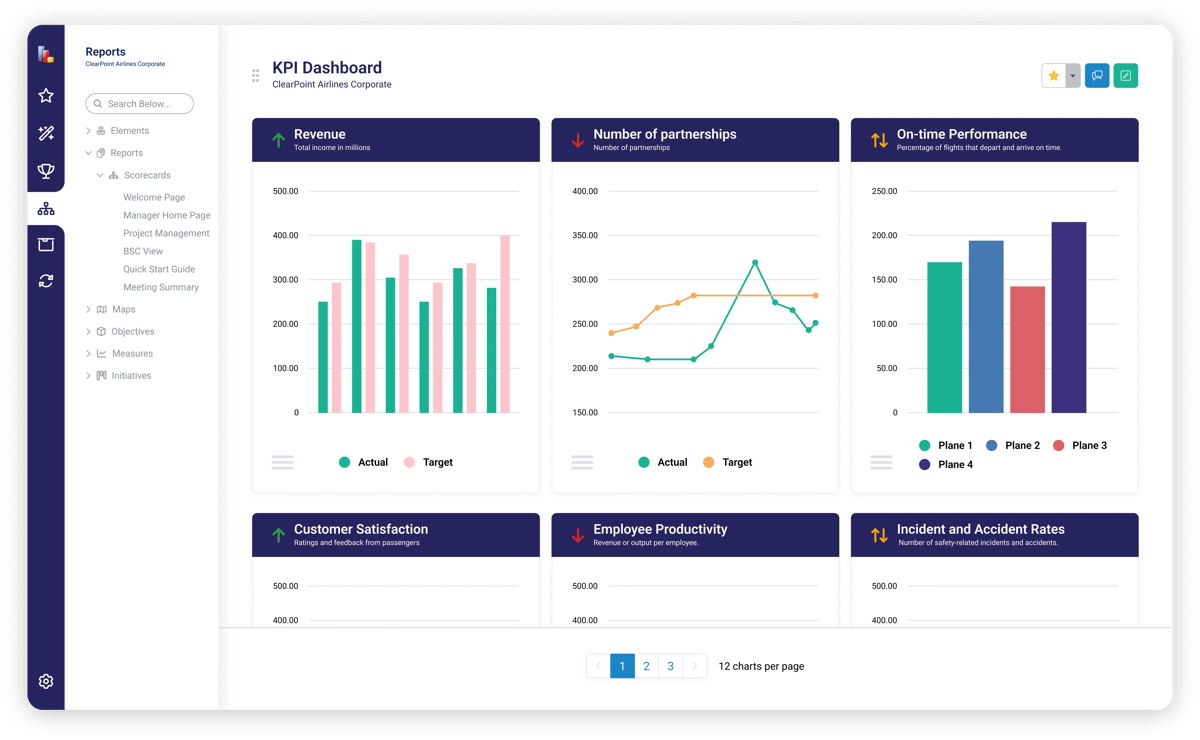Click Number of partnerships red down arrow
This screenshot has height=740, width=1200.
pos(578,140)
